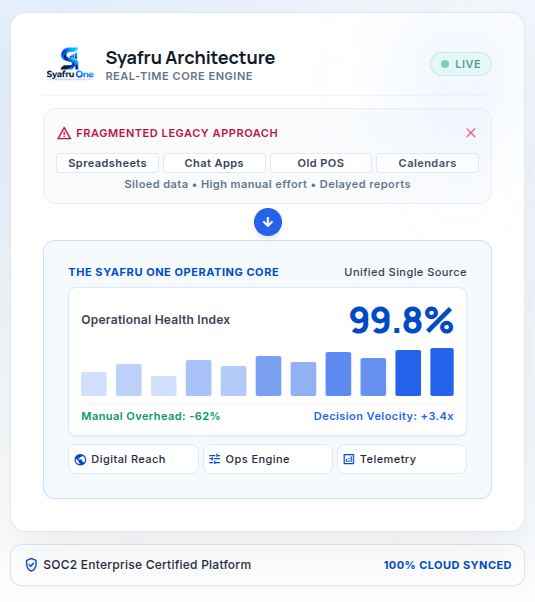Select the Calendars chip
This screenshot has height=602, width=535.
tap(427, 163)
